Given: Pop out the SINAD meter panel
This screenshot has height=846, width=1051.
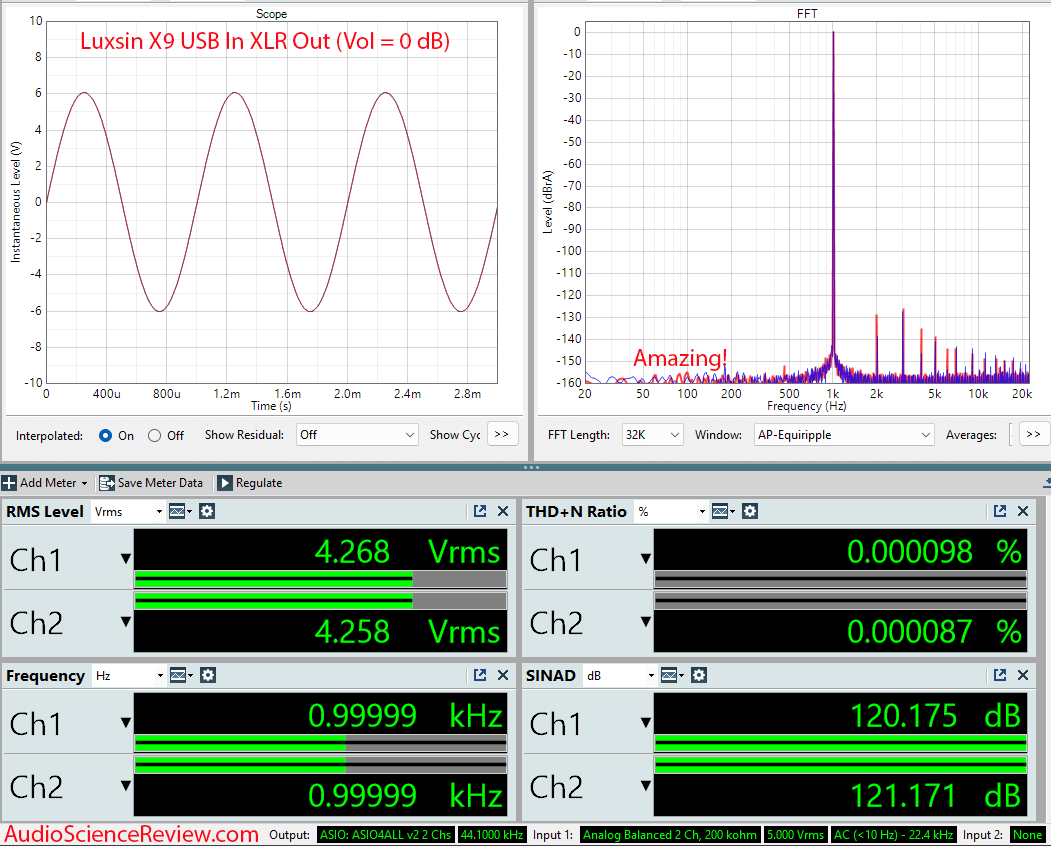Looking at the screenshot, I should point(1000,675).
